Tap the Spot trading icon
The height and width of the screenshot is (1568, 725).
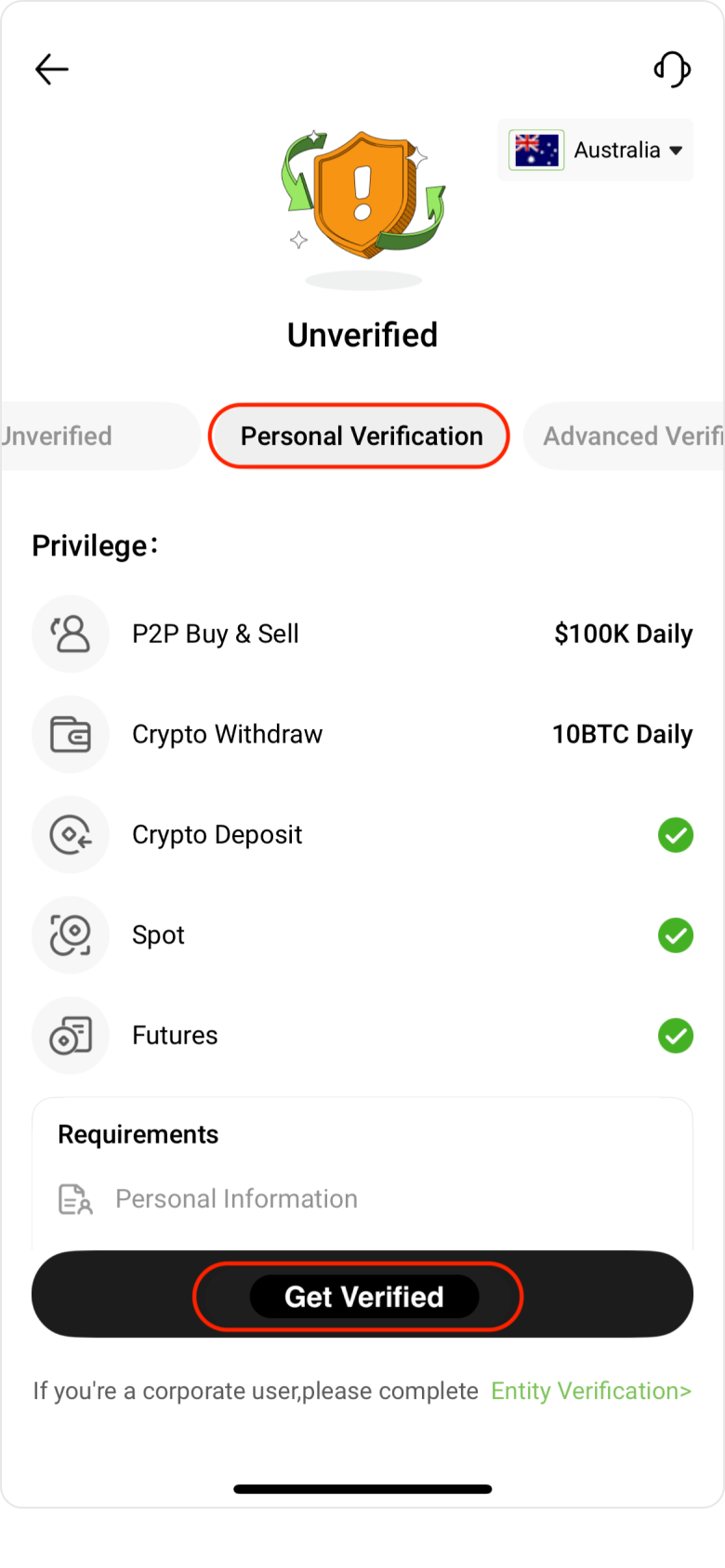[x=71, y=934]
